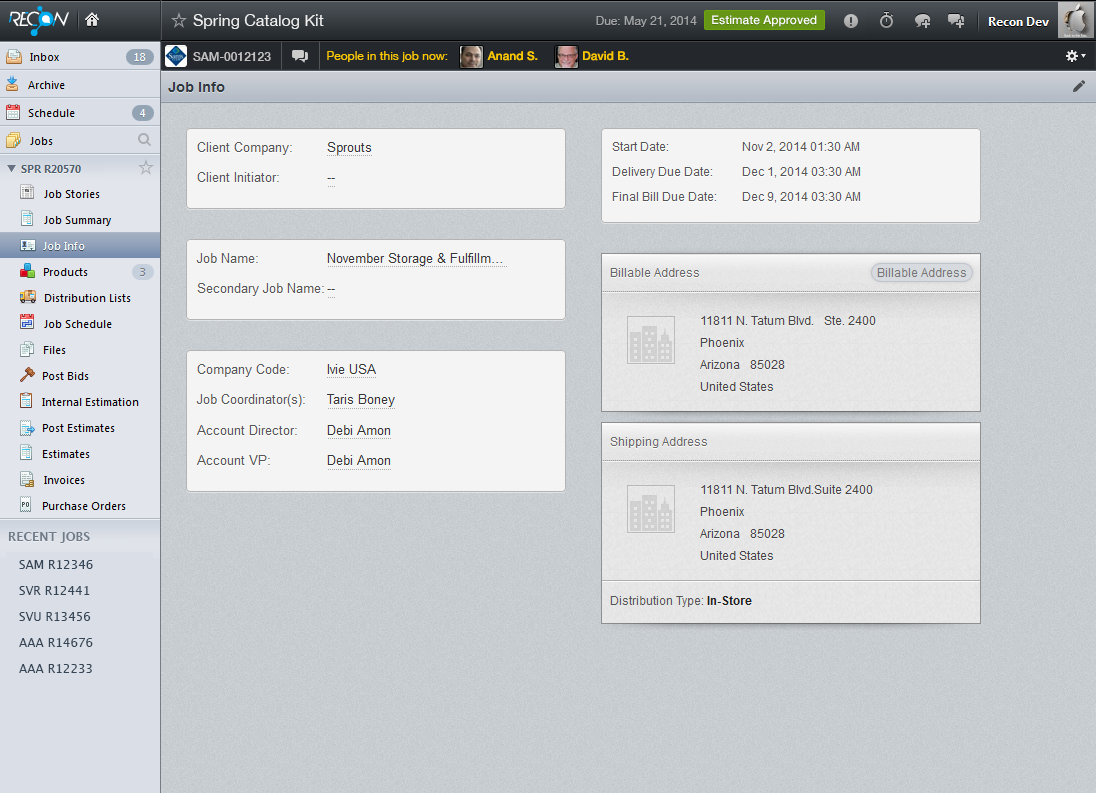This screenshot has width=1096, height=793.
Task: Click the user avatar in the top right
Action: (x=1076, y=20)
